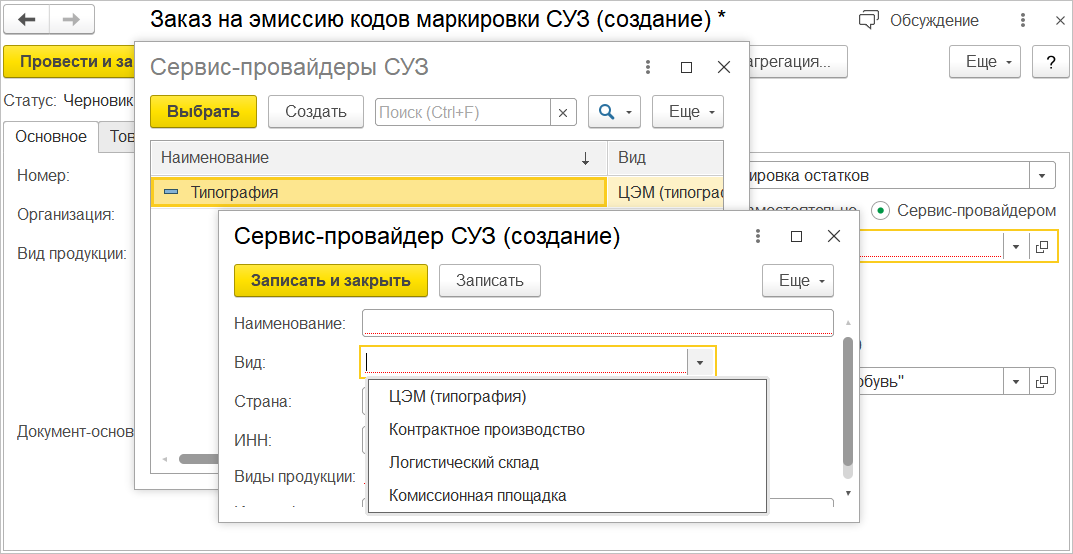The height and width of the screenshot is (554, 1073).
Task: Open the Еще menu in the creation dialog
Action: [x=798, y=281]
